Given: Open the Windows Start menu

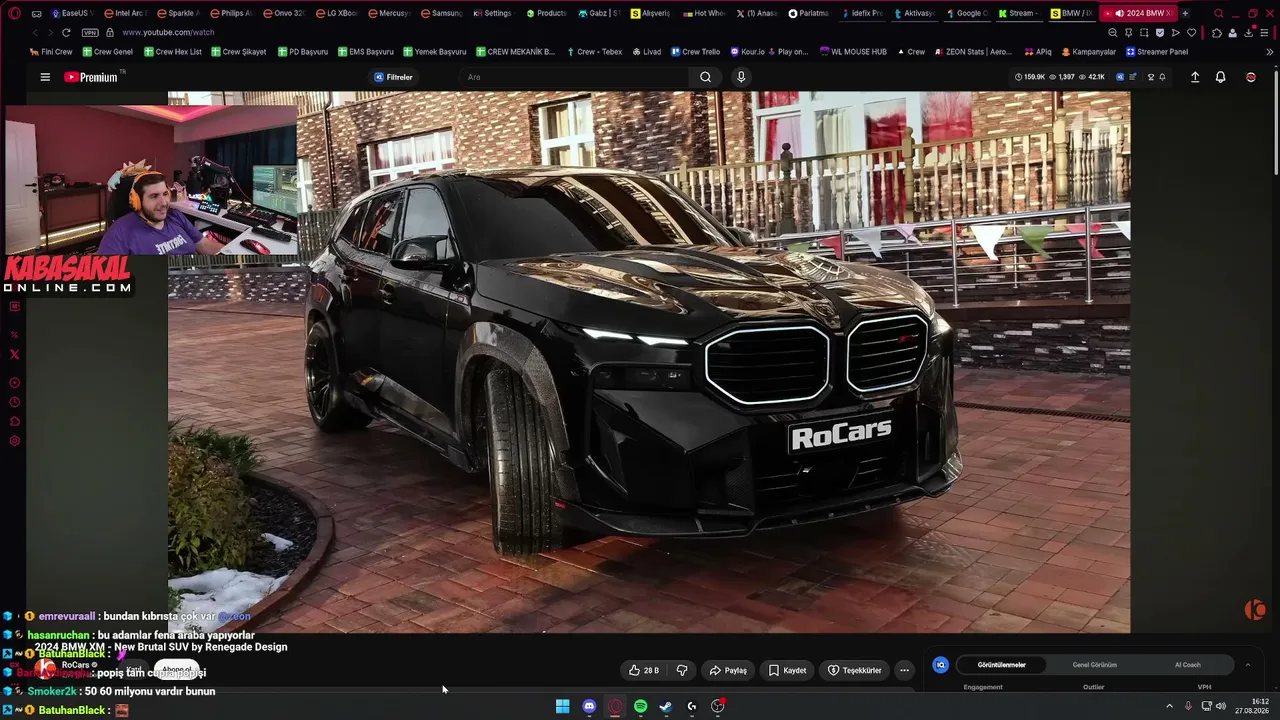Looking at the screenshot, I should [563, 706].
